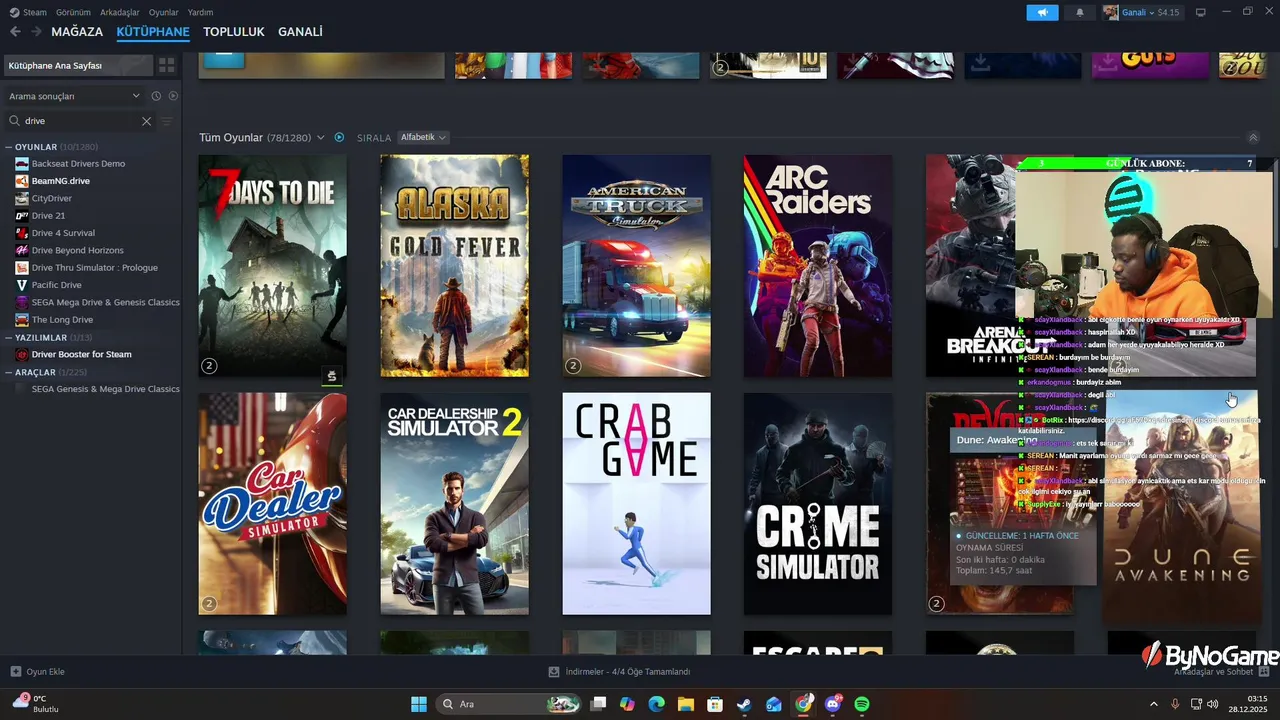Open the 7 Days to Die cover

coord(272,266)
